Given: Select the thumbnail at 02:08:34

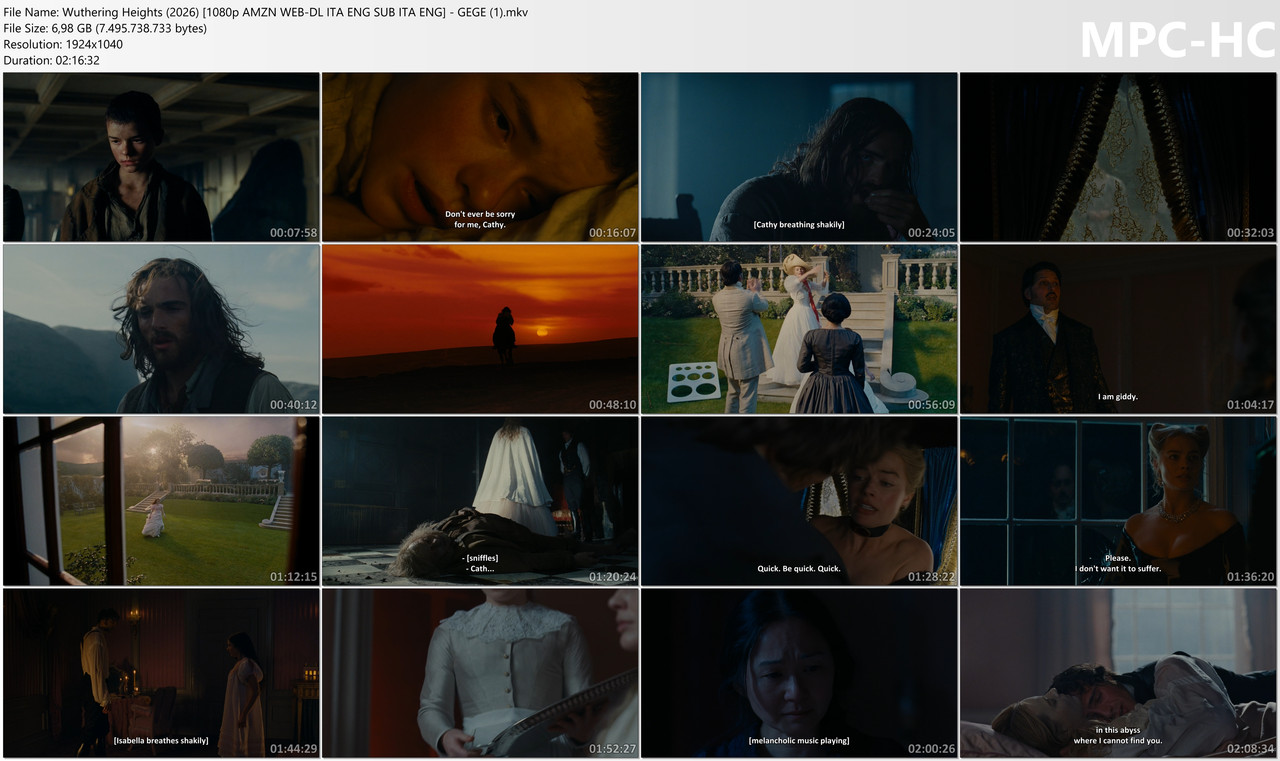Looking at the screenshot, I should pos(1118,673).
